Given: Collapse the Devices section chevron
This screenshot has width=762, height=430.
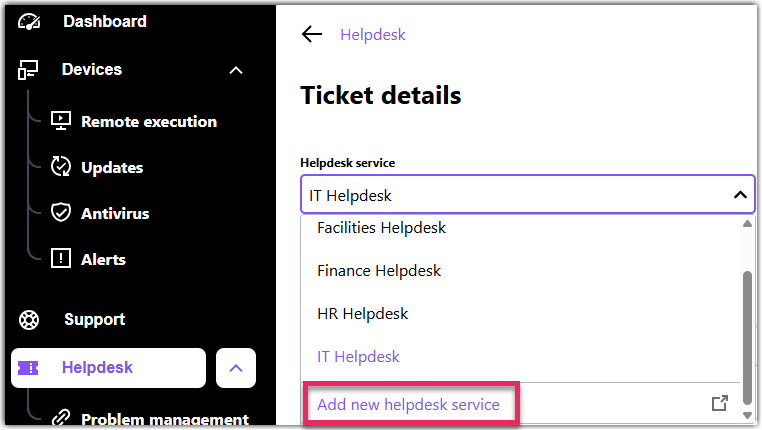Looking at the screenshot, I should [236, 70].
